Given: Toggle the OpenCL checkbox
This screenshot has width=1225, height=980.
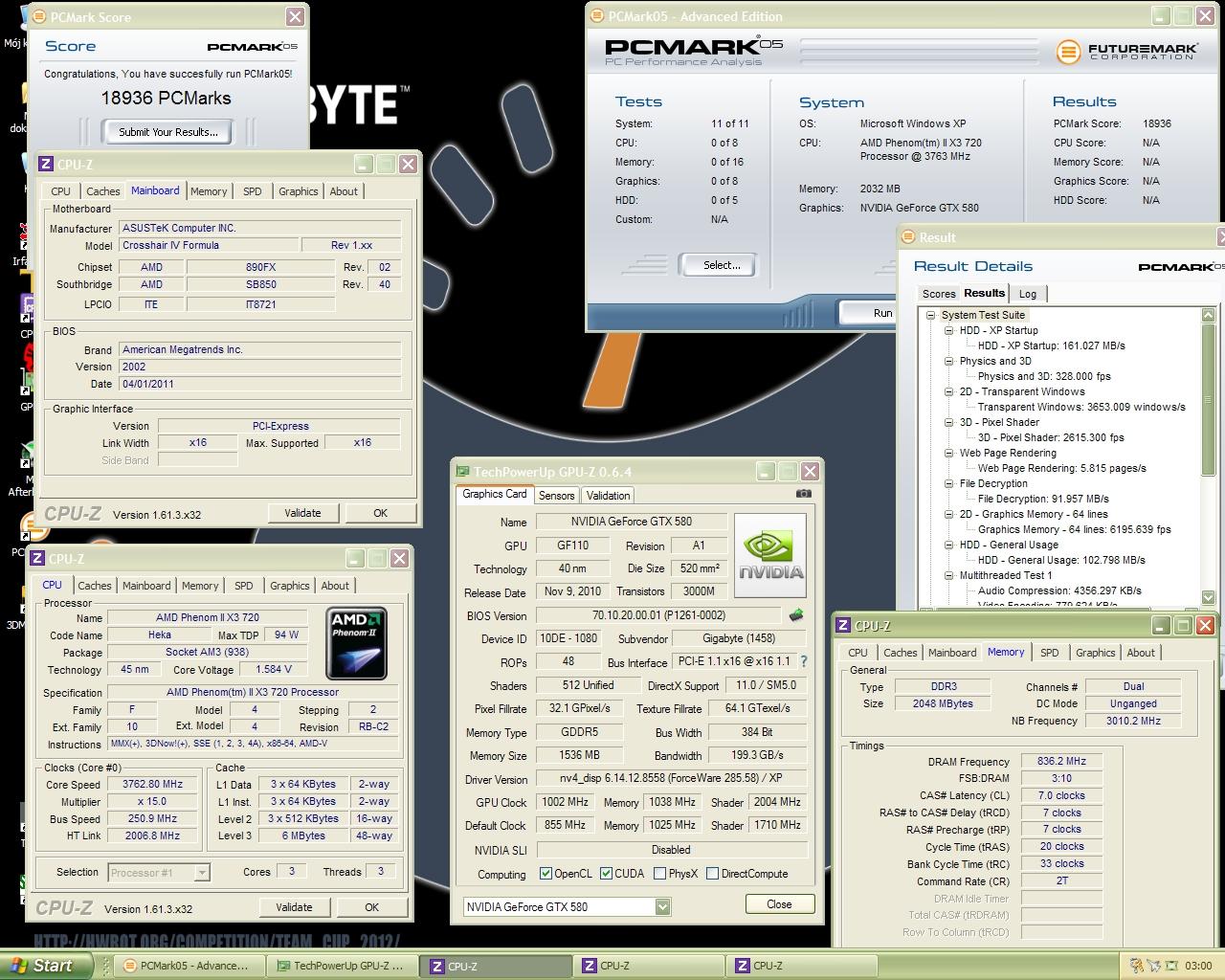Looking at the screenshot, I should click(546, 874).
